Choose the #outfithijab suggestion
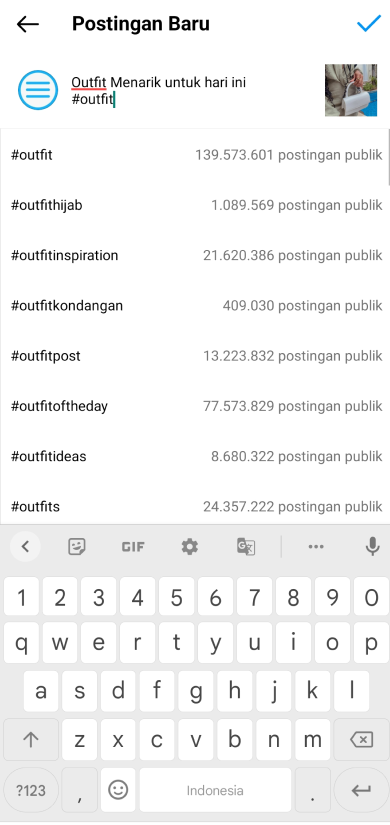Screen dimensions: 390x825 point(195,205)
